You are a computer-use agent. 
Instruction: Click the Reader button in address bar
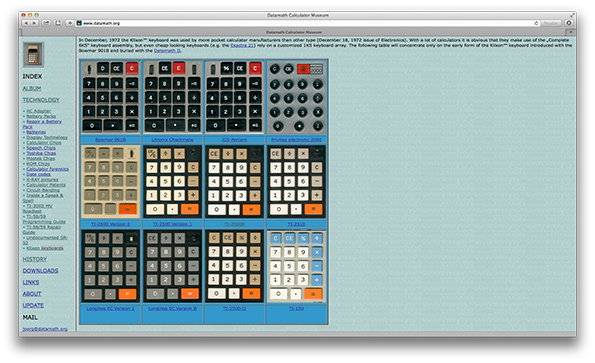click(x=551, y=23)
